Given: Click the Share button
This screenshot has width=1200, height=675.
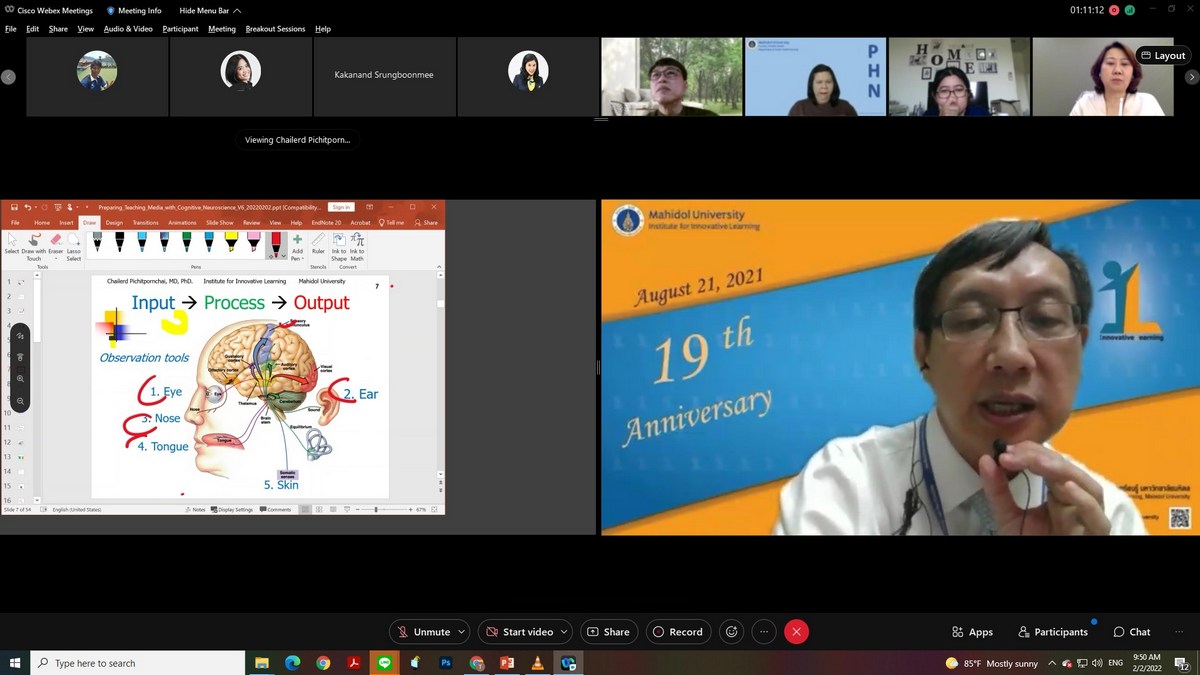Looking at the screenshot, I should point(608,632).
